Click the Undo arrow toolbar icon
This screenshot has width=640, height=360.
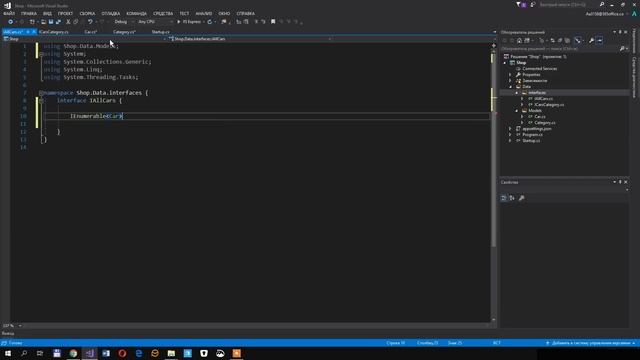point(90,22)
